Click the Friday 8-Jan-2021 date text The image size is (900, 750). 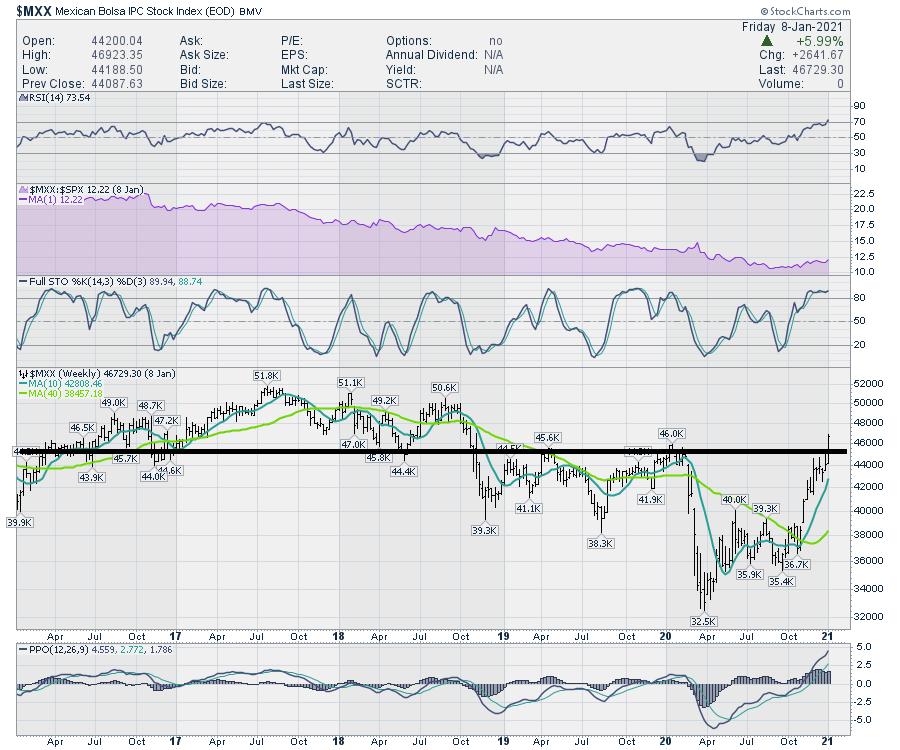tap(819, 26)
